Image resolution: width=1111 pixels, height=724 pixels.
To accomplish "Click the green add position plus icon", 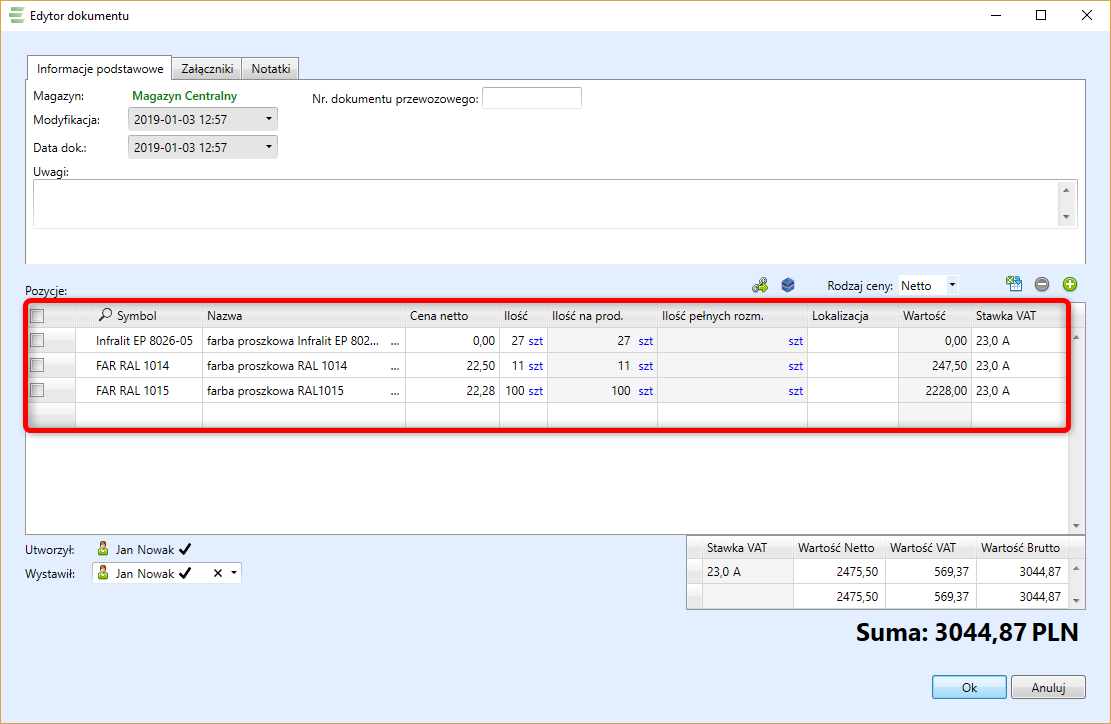I will pos(1069,285).
